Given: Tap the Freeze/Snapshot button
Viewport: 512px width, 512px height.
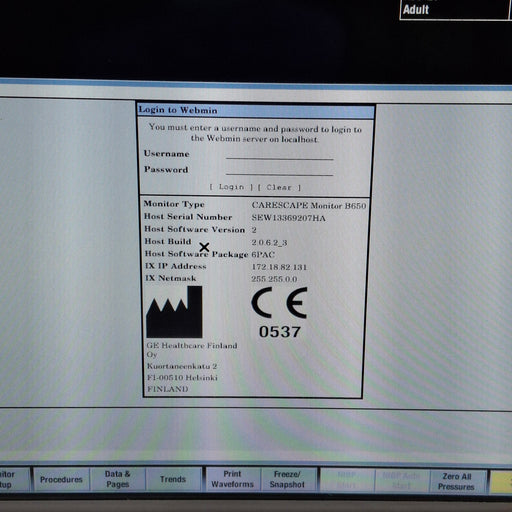Looking at the screenshot, I should pyautogui.click(x=287, y=479).
